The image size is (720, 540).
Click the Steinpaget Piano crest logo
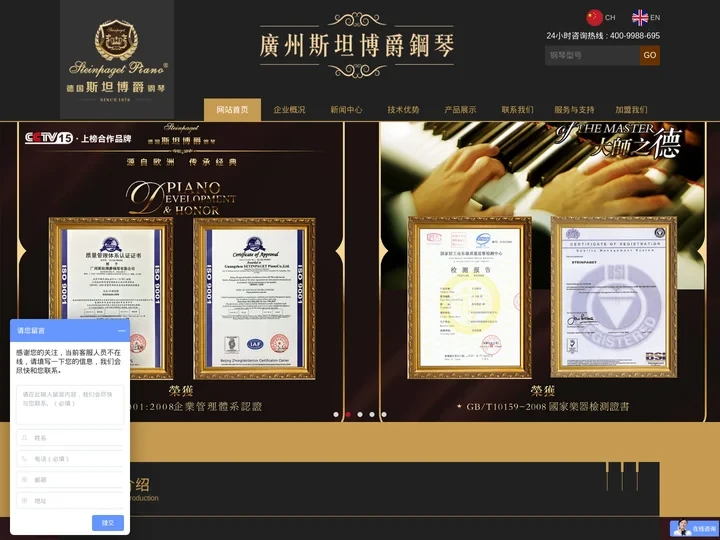click(x=116, y=40)
